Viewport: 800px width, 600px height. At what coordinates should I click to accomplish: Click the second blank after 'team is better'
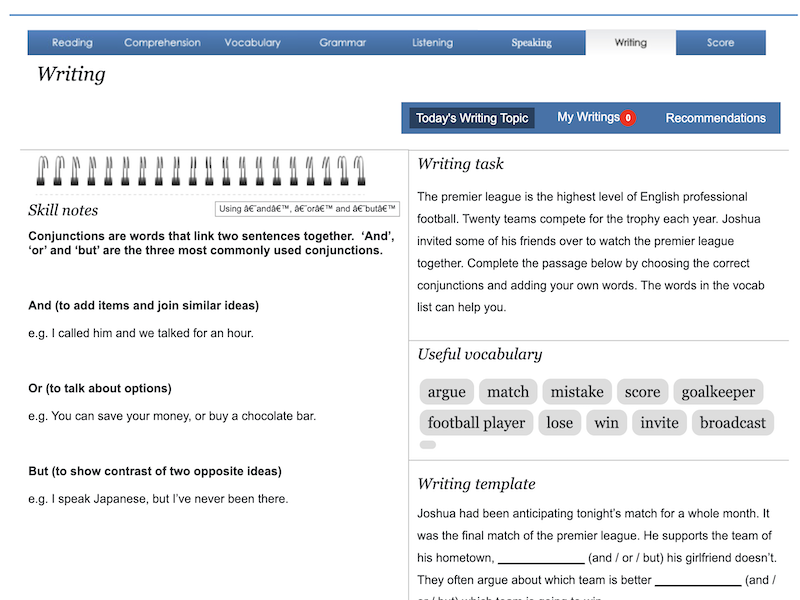pyautogui.click(x=698, y=580)
